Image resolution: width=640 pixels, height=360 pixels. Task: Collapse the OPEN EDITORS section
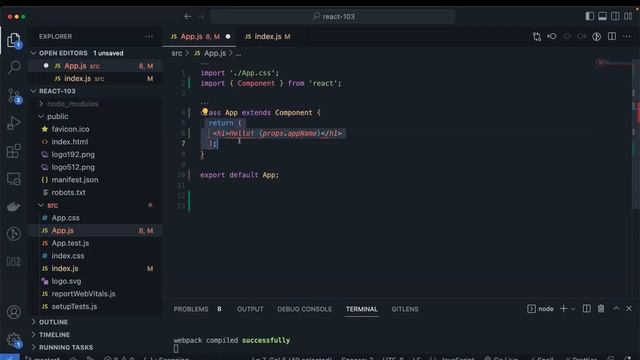click(x=96, y=53)
